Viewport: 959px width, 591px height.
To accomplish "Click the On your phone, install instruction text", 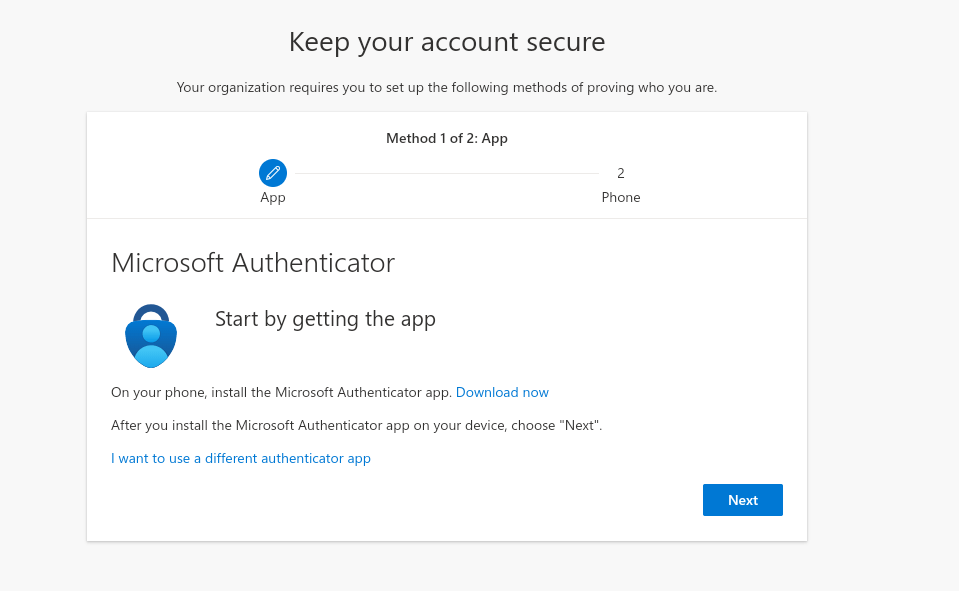I will click(281, 392).
